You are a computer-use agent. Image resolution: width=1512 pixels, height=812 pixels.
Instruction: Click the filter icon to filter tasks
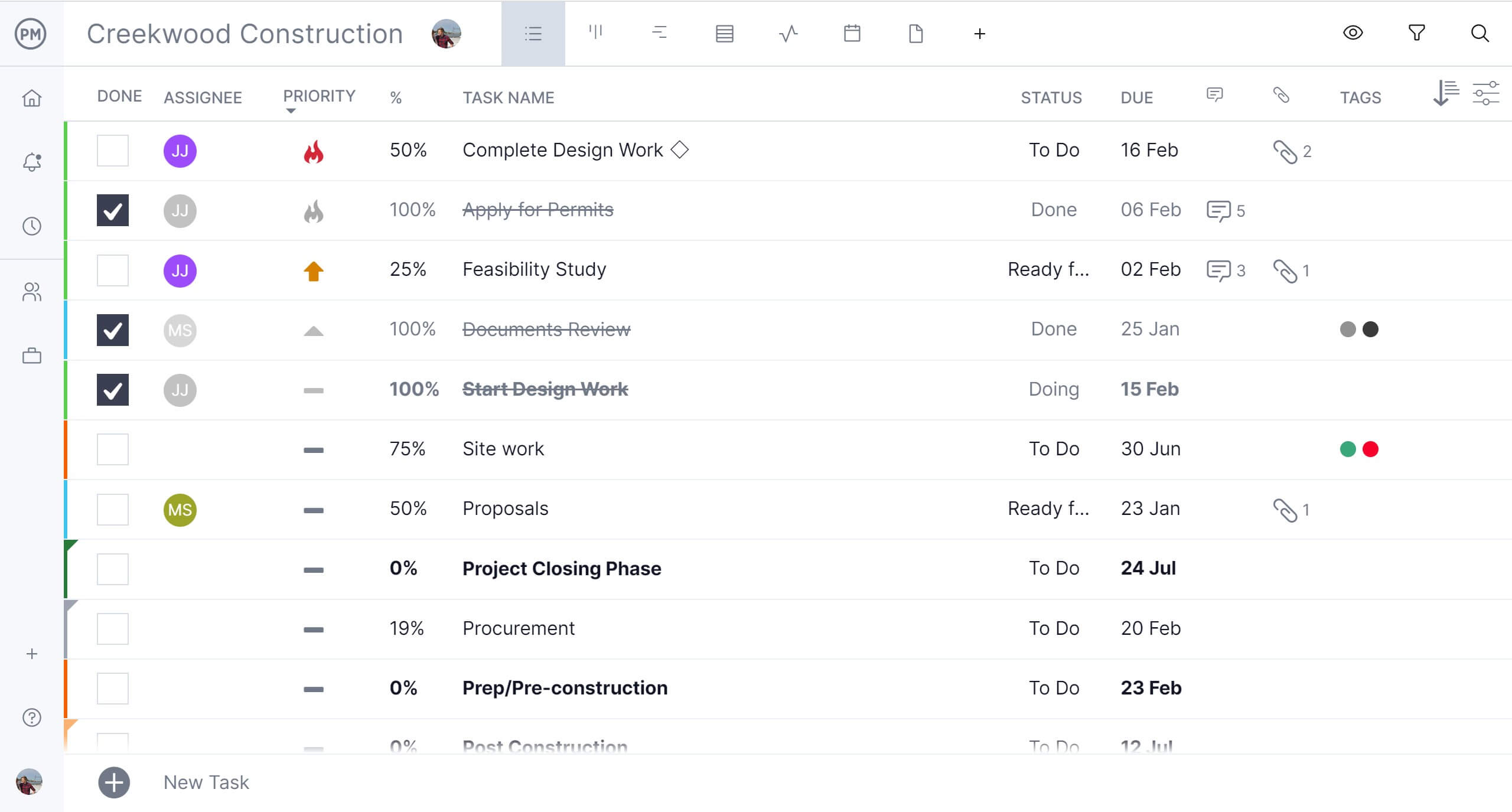[x=1417, y=33]
